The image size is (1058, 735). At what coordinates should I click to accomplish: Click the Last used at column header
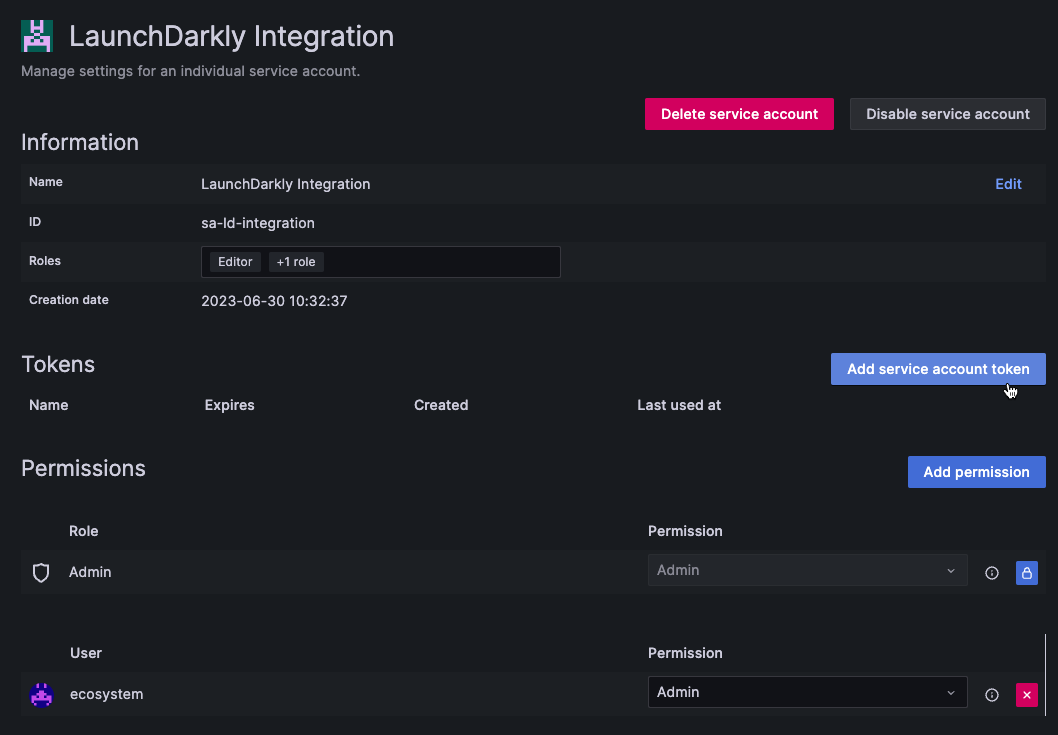(x=679, y=405)
